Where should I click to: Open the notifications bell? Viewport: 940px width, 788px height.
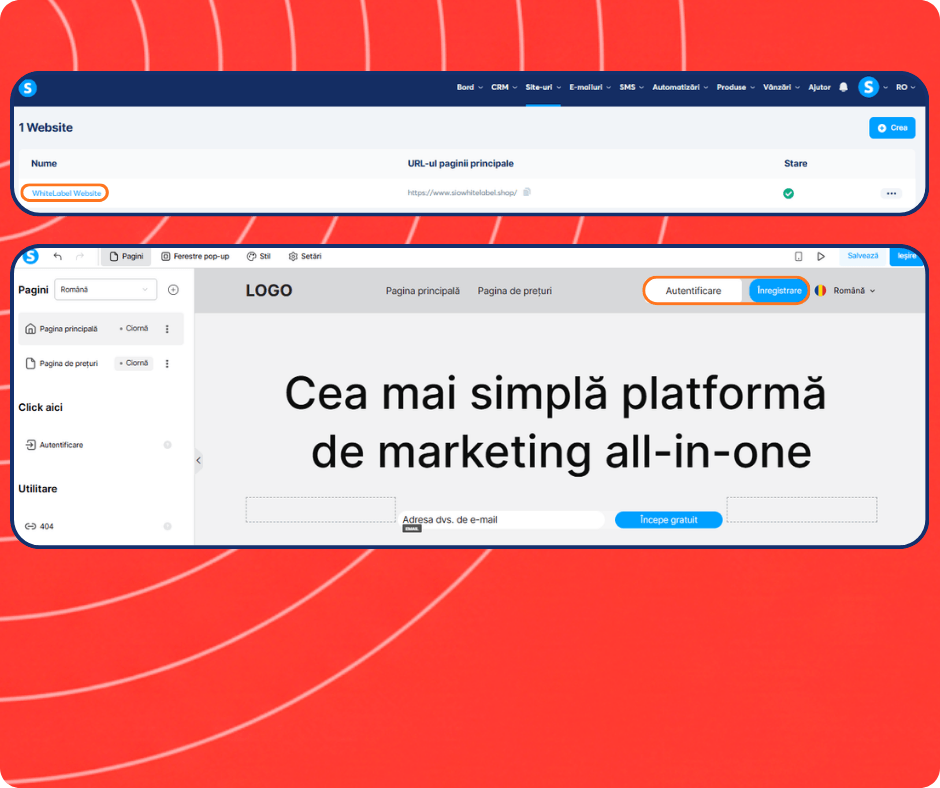coord(843,88)
